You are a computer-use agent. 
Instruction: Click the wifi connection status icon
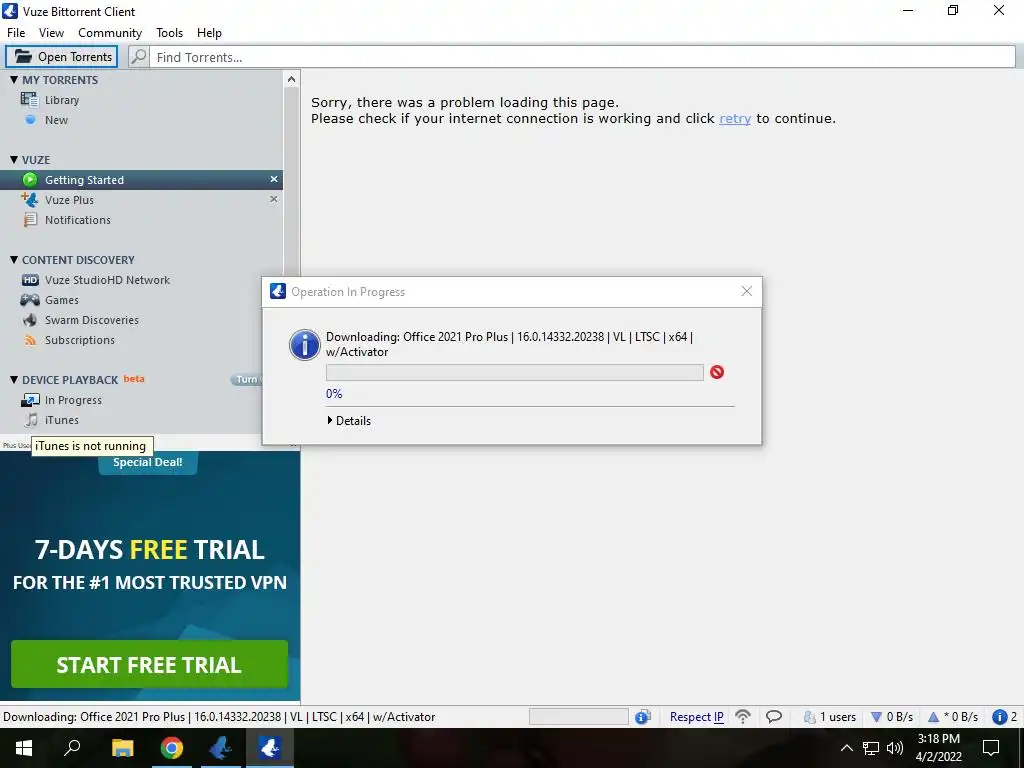(743, 716)
